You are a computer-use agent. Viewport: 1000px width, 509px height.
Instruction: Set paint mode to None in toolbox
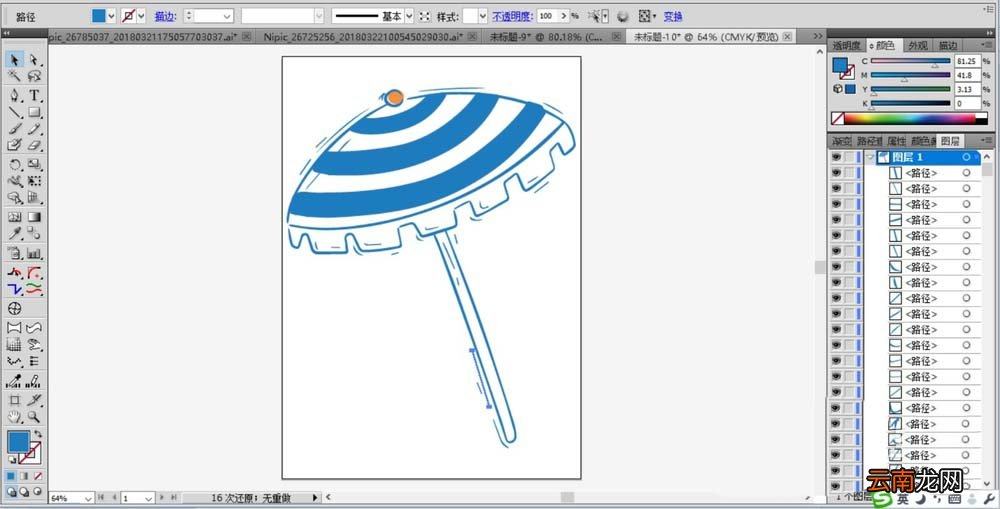(x=38, y=476)
